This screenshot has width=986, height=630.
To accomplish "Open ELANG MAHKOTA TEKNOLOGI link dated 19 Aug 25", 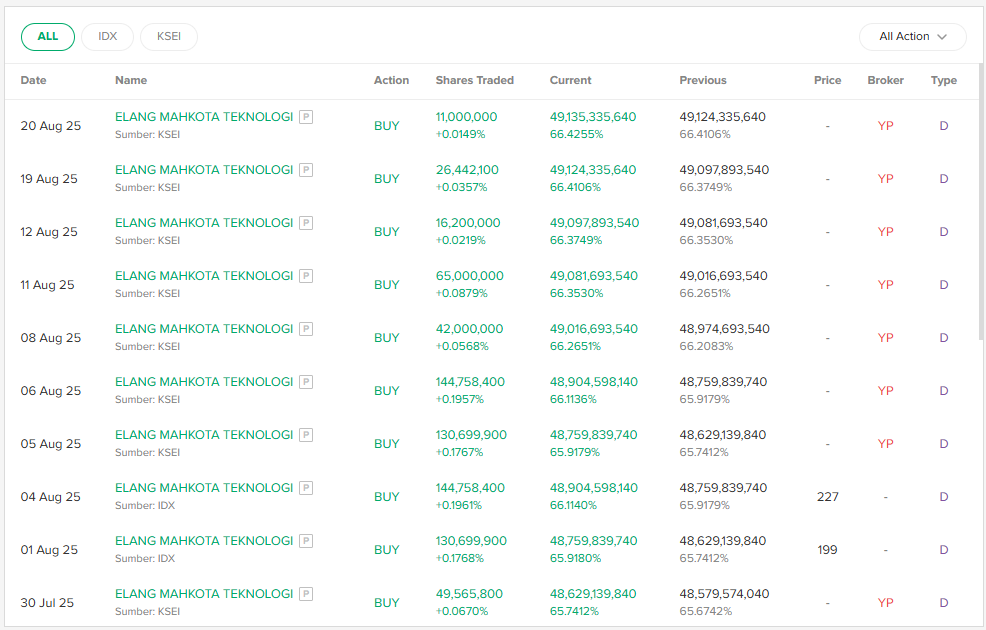I will click(204, 170).
